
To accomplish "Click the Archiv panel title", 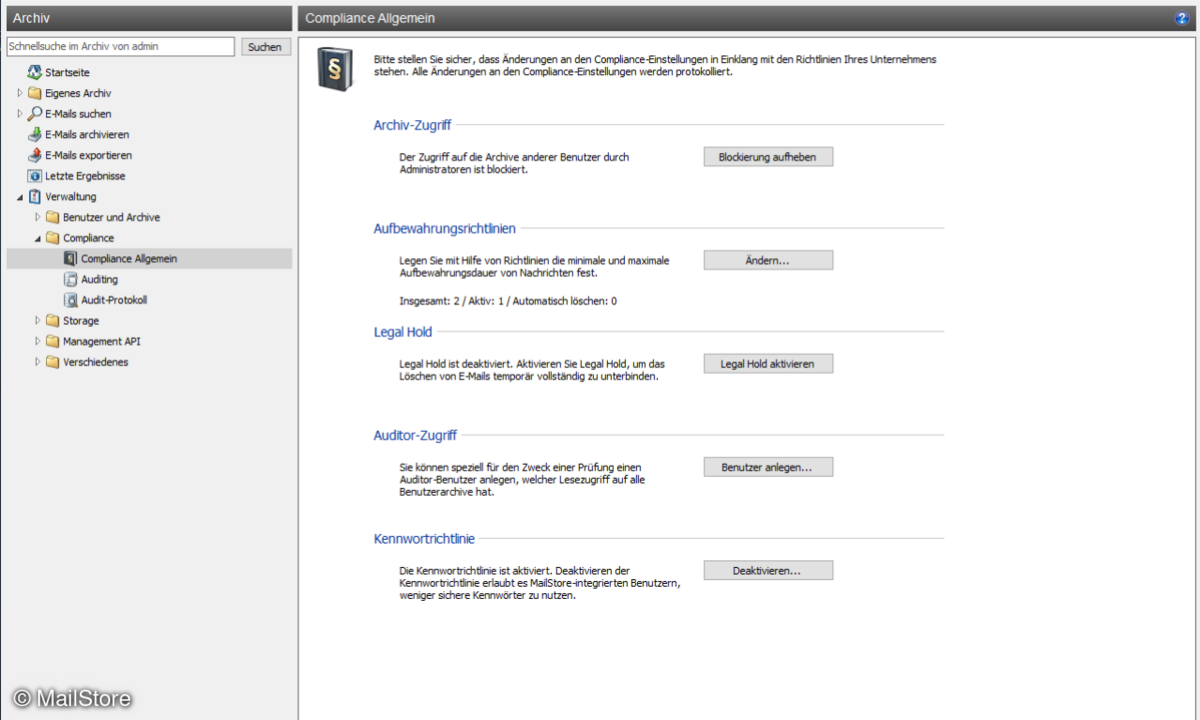I will click(31, 18).
